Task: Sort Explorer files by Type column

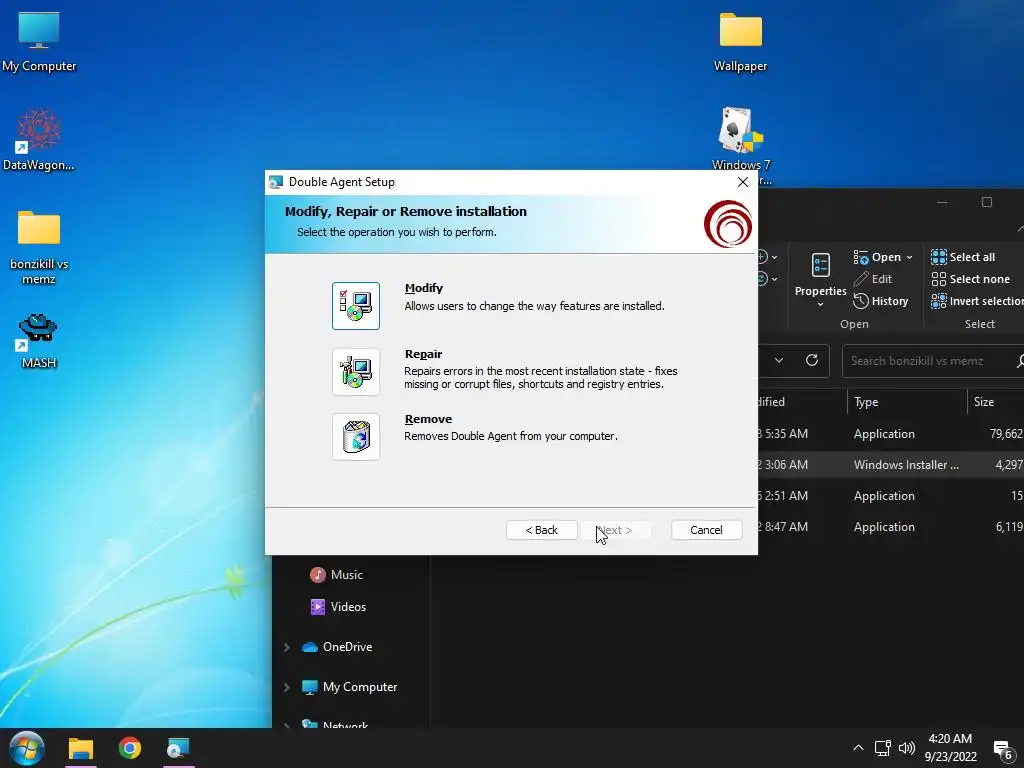Action: pos(906,402)
